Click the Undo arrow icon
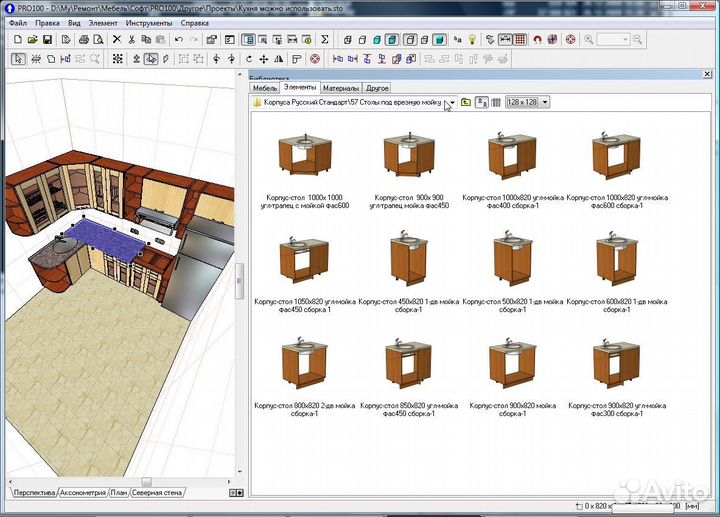The width and height of the screenshot is (720, 517). (178, 40)
